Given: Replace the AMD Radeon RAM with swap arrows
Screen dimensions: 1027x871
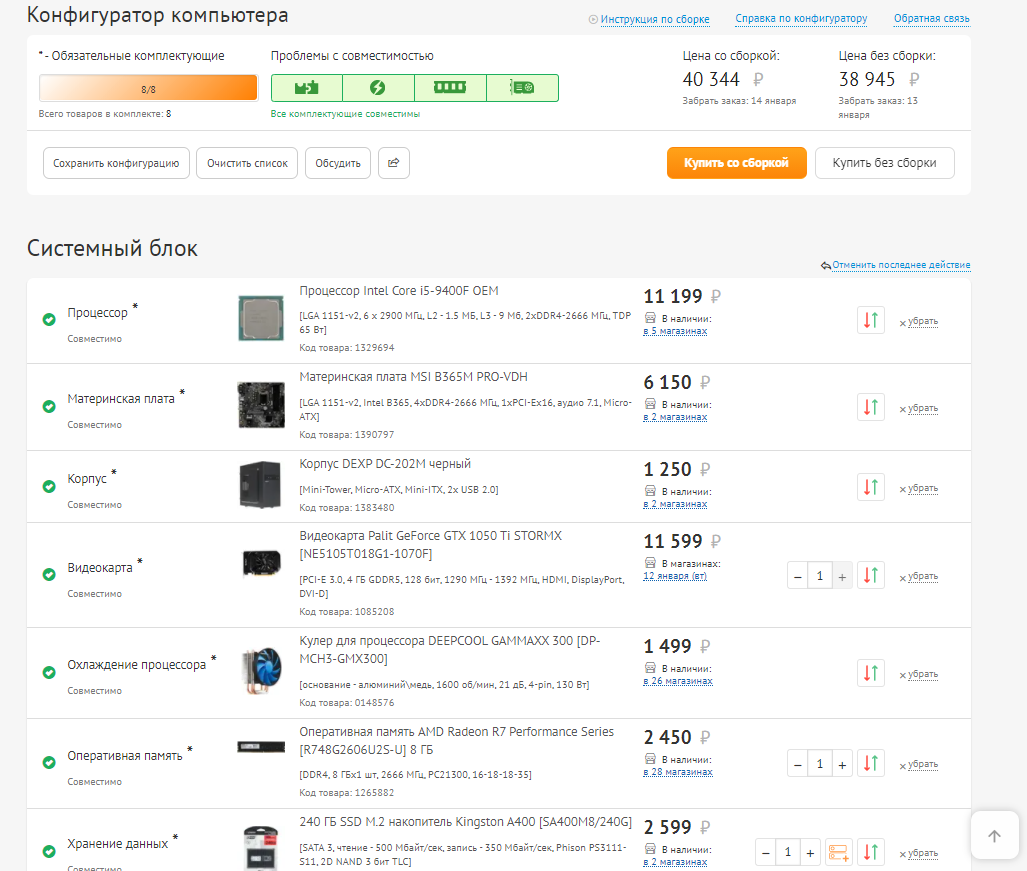Looking at the screenshot, I should (x=870, y=763).
